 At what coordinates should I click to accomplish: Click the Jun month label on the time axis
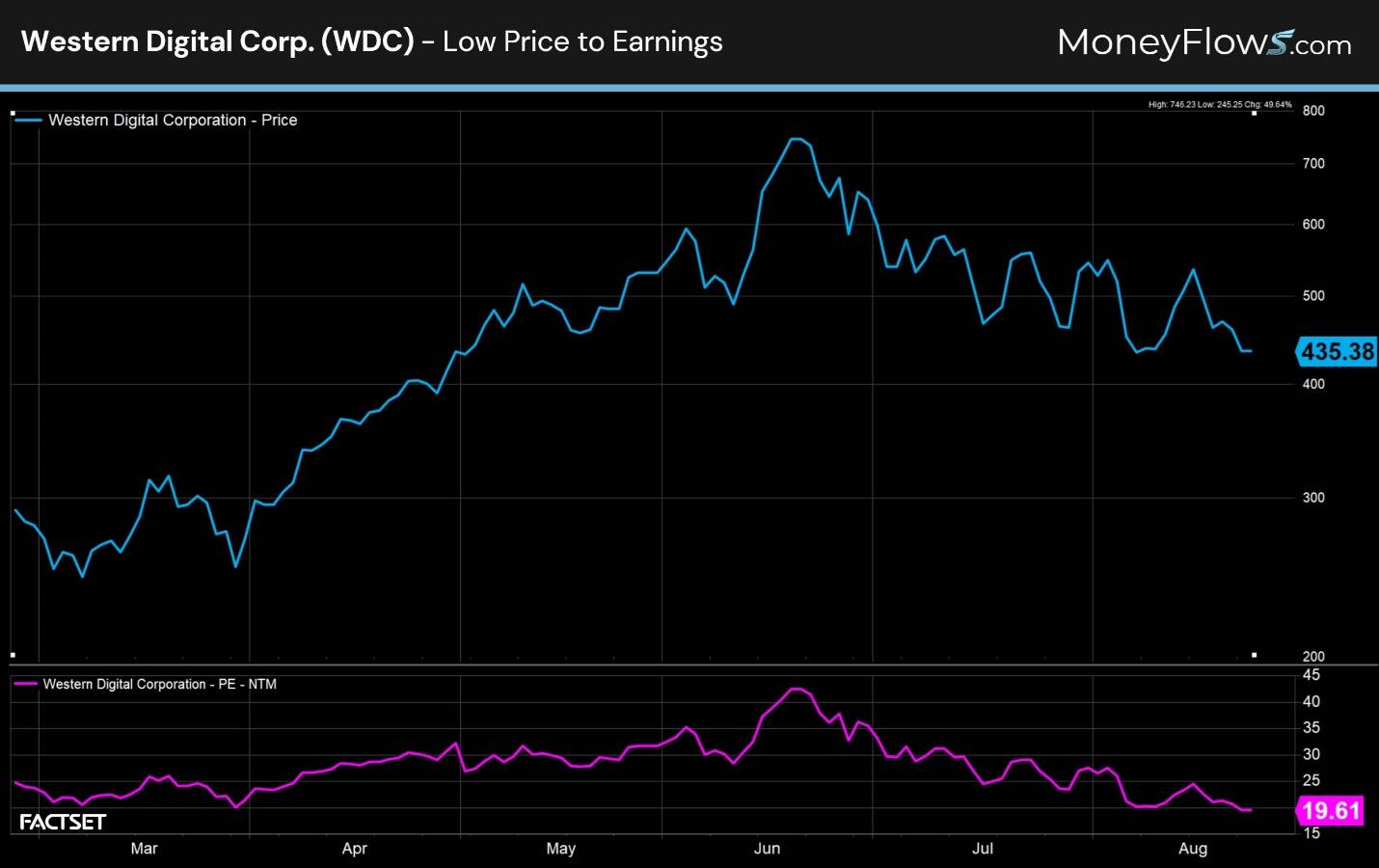[x=767, y=849]
